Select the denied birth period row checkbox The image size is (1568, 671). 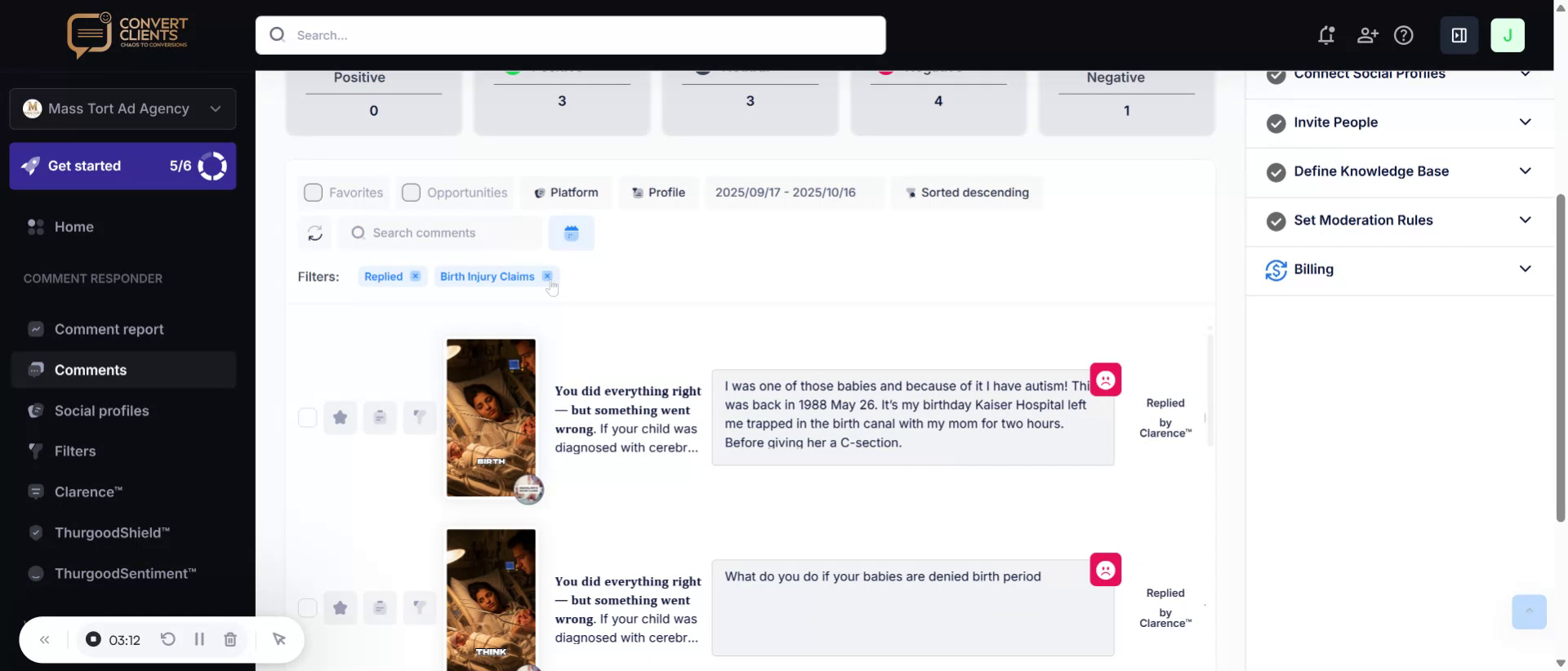307,607
